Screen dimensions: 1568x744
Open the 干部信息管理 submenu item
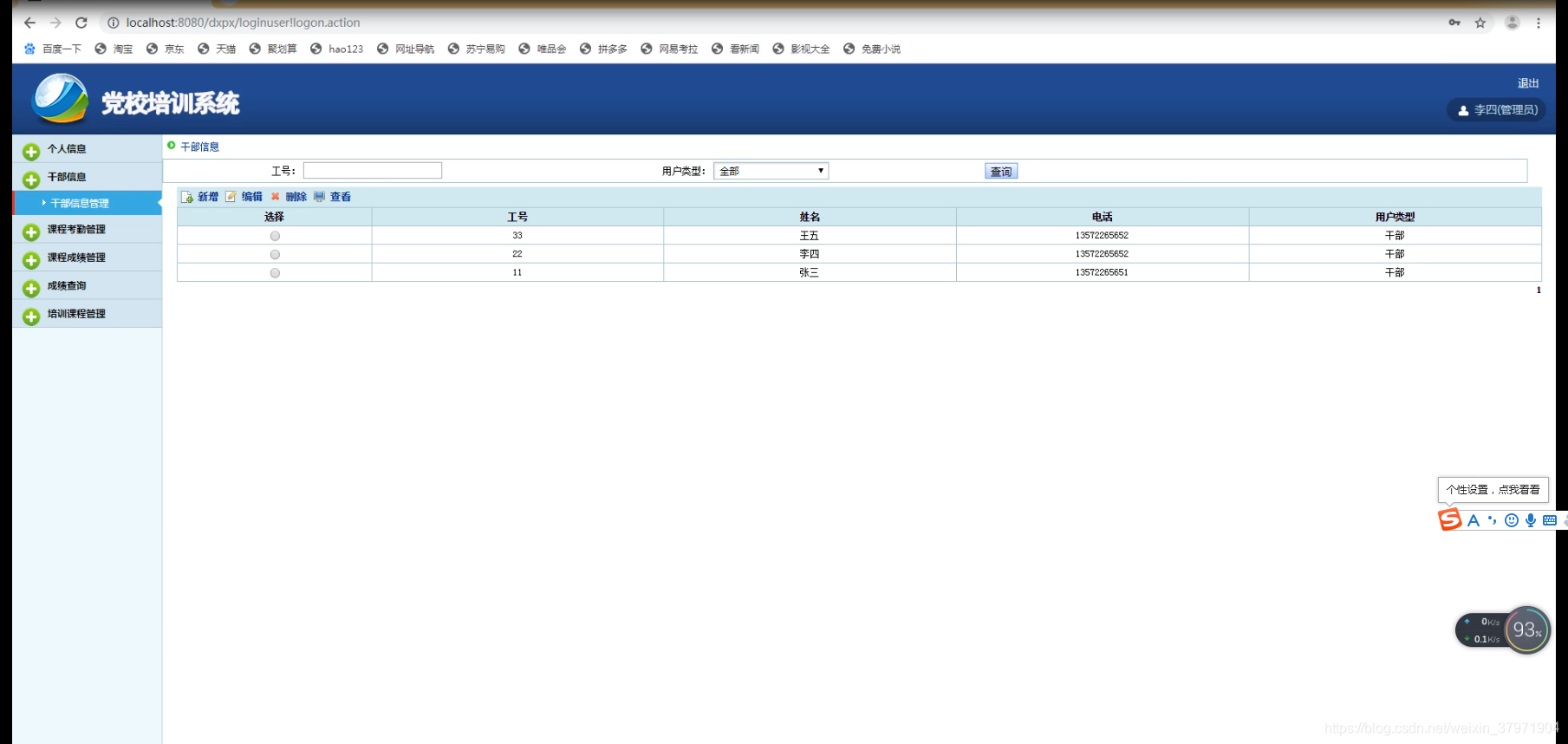pos(87,203)
